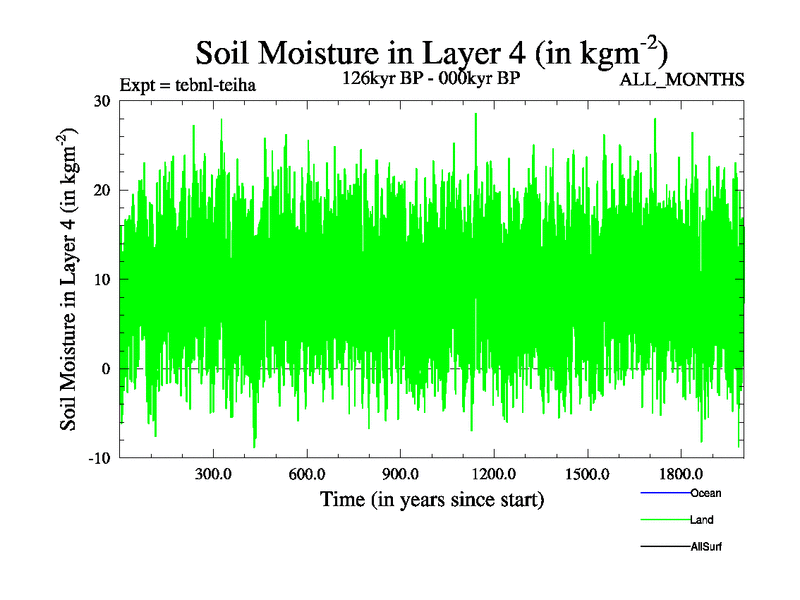This screenshot has width=800, height=600.
Task: Click the Expt = tebnl-teiha label
Action: point(188,85)
